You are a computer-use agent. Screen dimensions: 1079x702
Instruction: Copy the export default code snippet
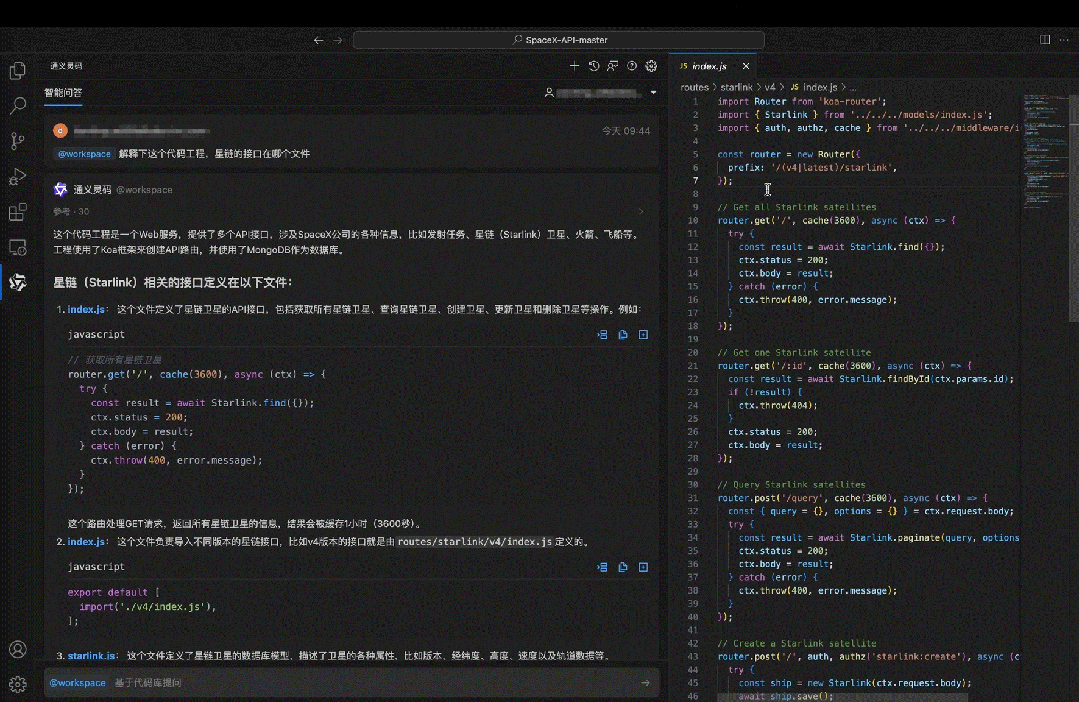pos(623,567)
